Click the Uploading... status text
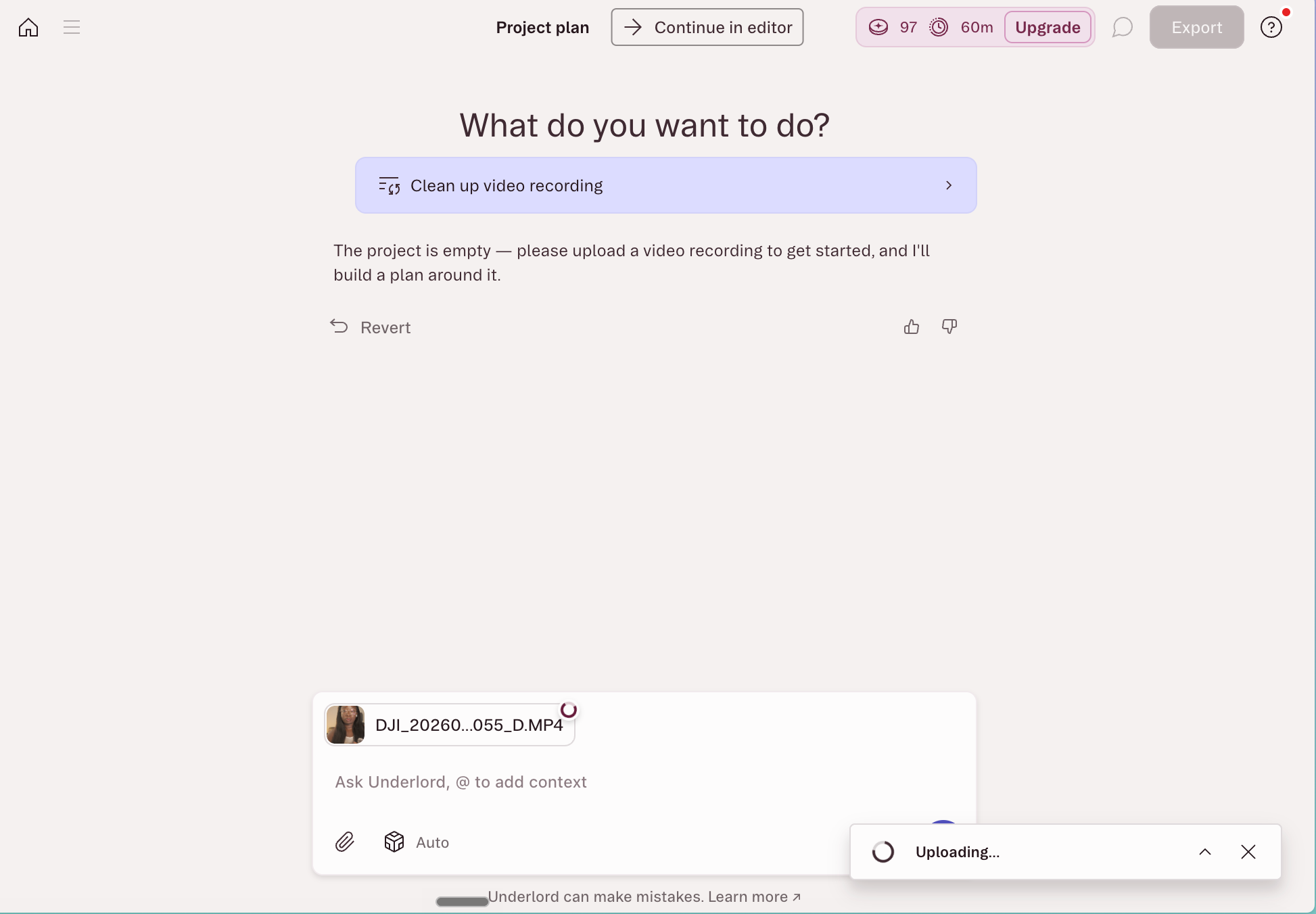 [x=958, y=852]
